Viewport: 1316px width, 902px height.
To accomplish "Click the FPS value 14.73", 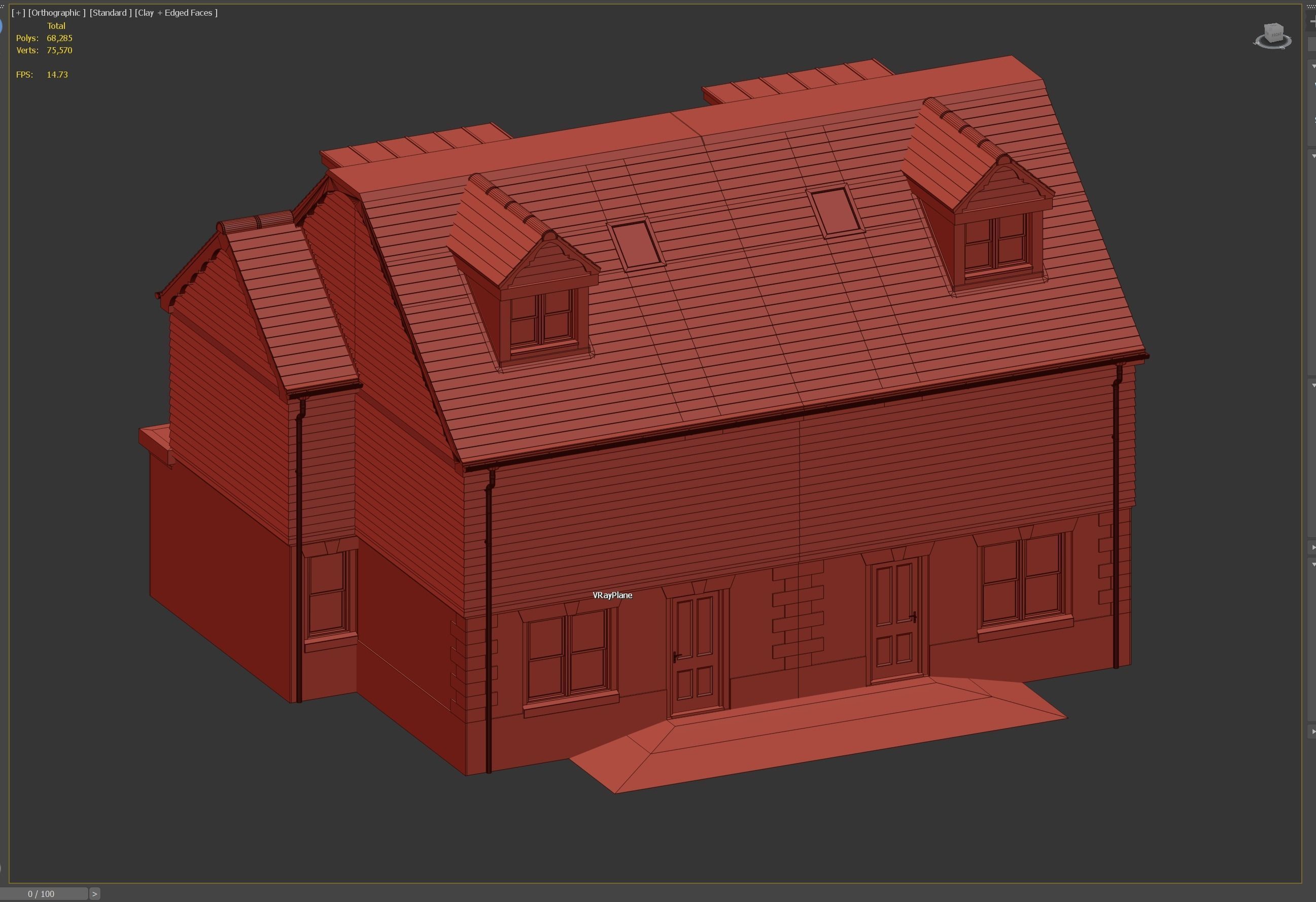I will 57,75.
